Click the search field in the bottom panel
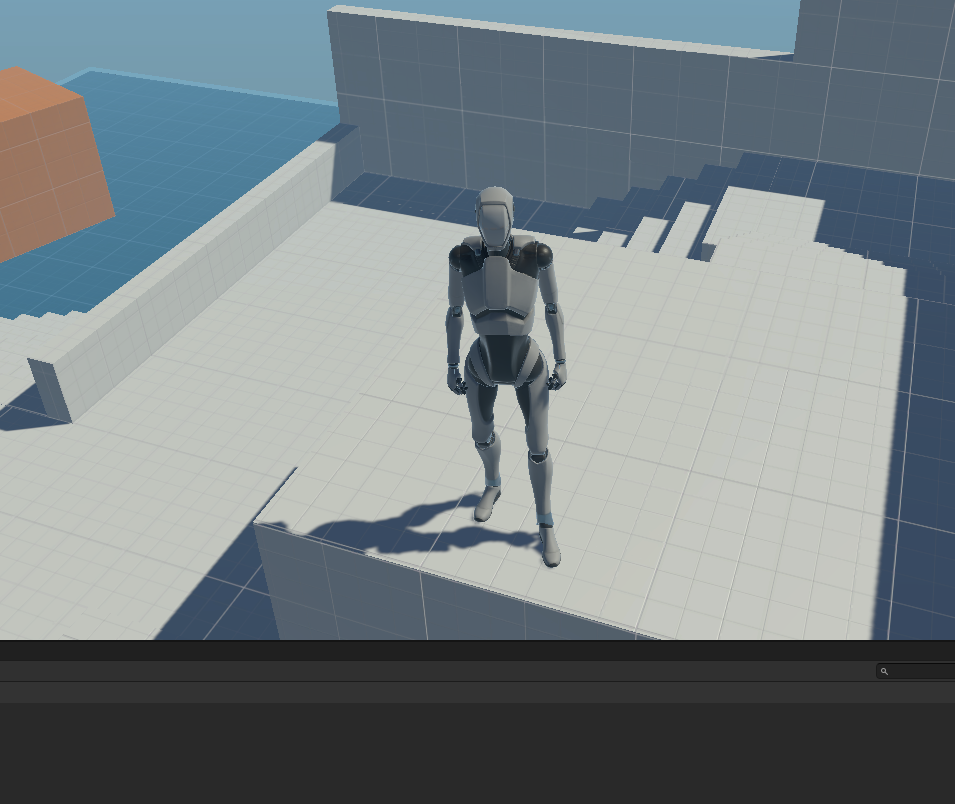Viewport: 955px width, 804px height. point(915,671)
